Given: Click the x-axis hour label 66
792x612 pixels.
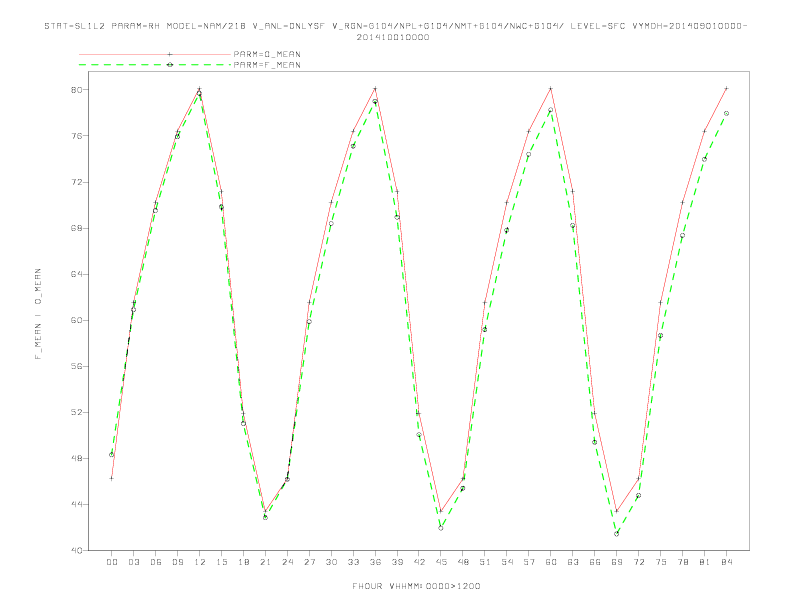Looking at the screenshot, I should click(595, 562).
